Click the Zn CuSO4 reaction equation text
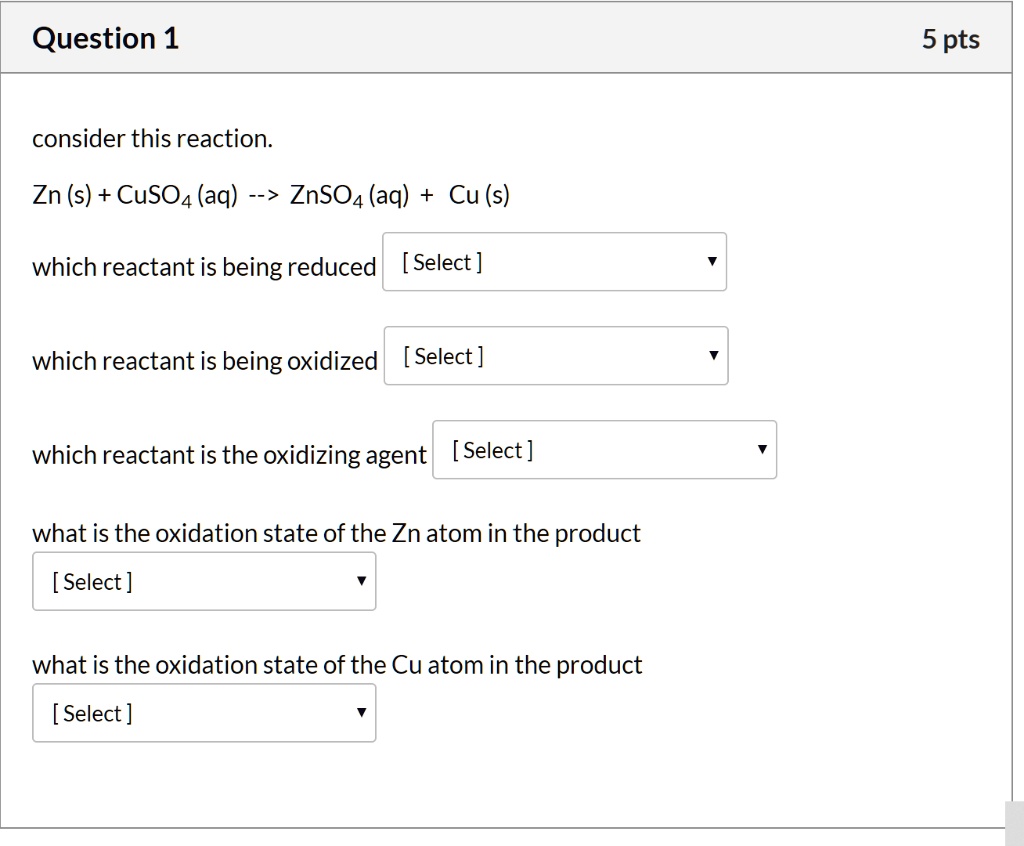 pos(270,194)
